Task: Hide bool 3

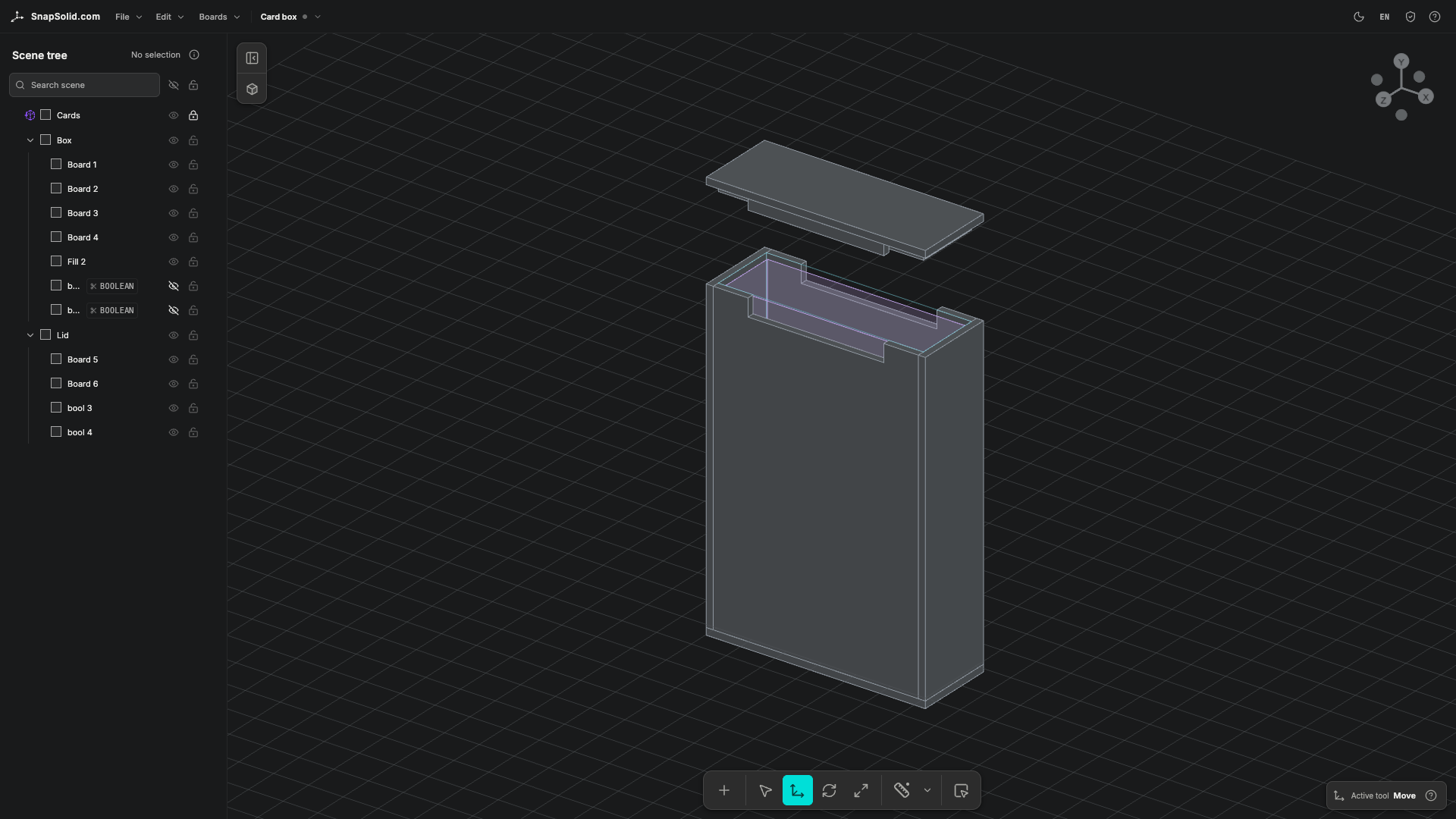Action: [x=174, y=408]
